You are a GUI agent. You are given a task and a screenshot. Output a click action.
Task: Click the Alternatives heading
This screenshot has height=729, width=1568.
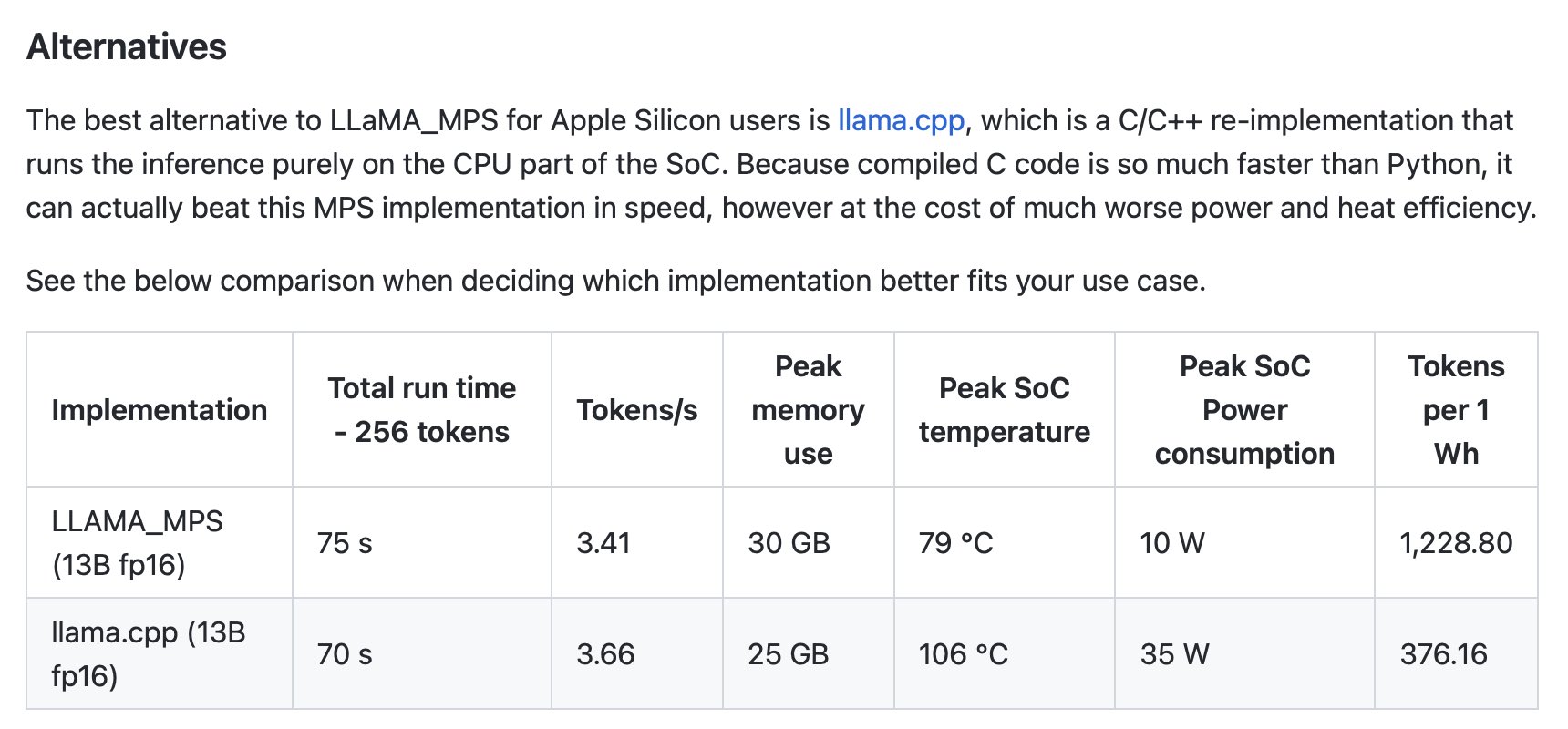point(127,47)
